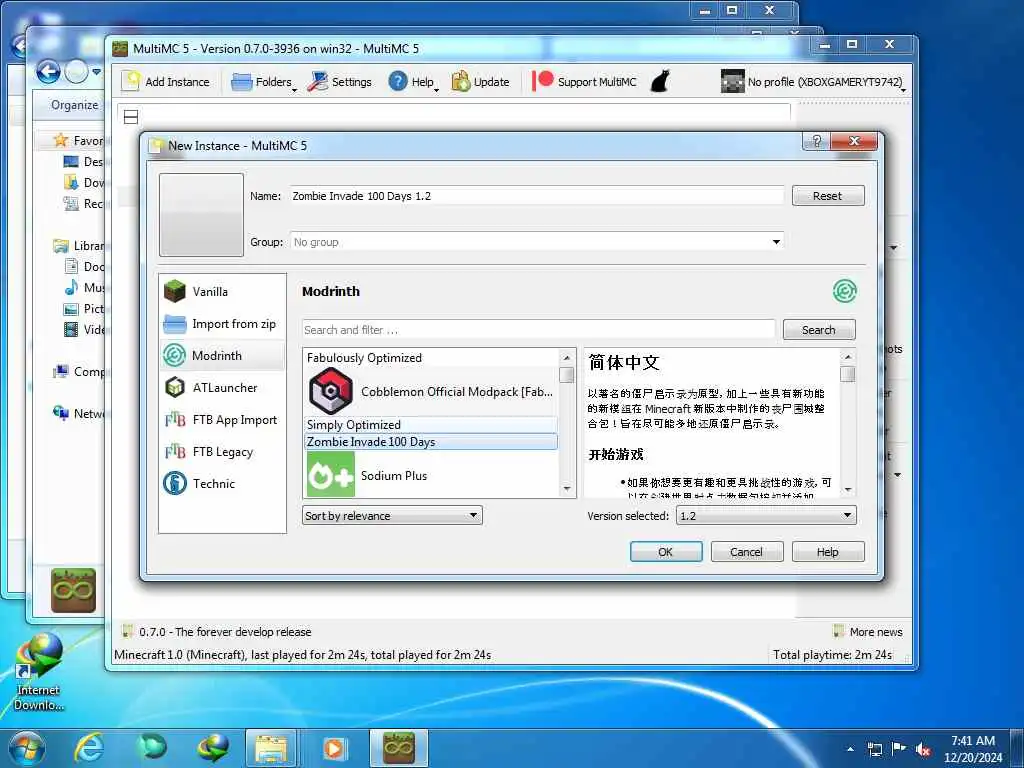Select Import from zip source
Screen dimensions: 1024x768
[x=222, y=323]
